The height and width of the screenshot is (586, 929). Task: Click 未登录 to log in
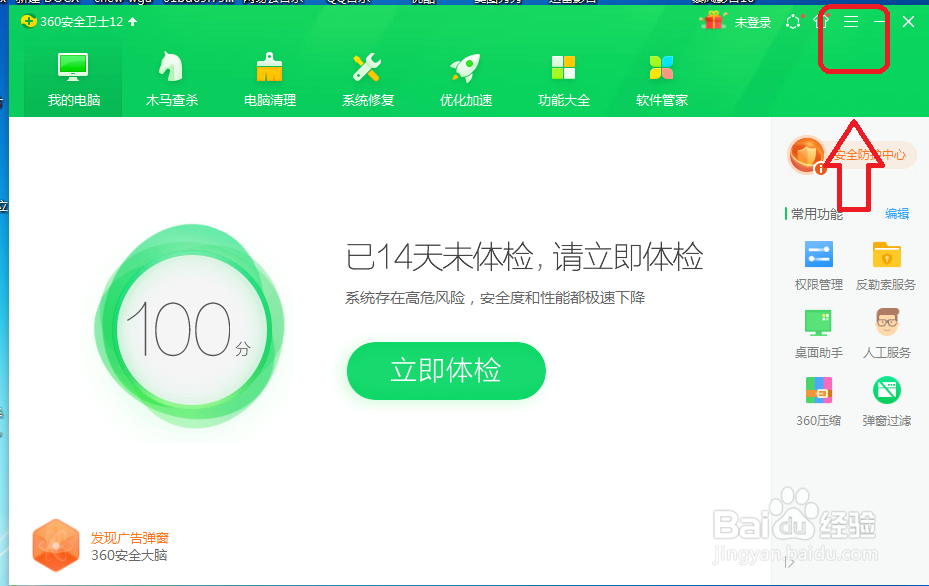pos(752,23)
